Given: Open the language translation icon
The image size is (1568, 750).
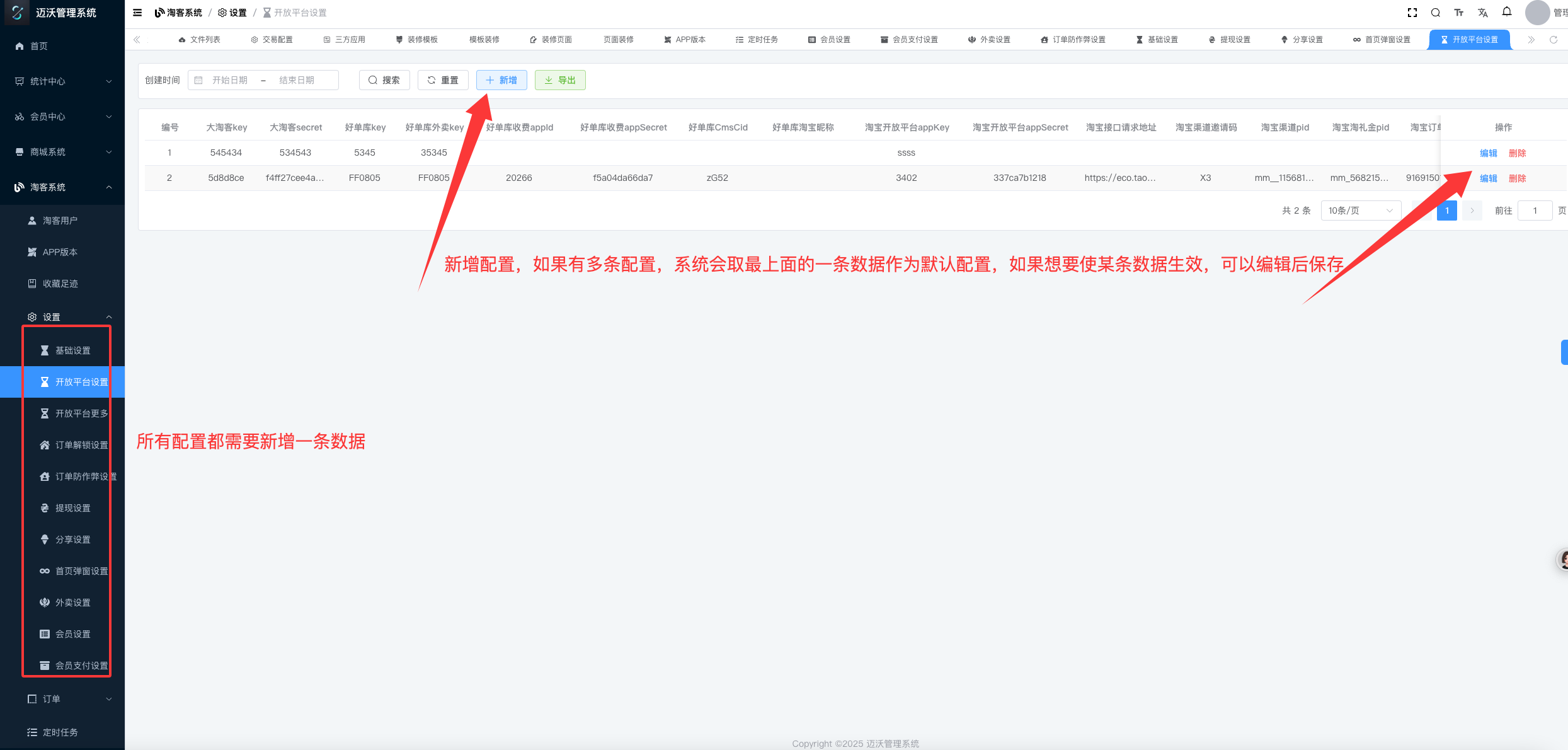Looking at the screenshot, I should (1482, 13).
